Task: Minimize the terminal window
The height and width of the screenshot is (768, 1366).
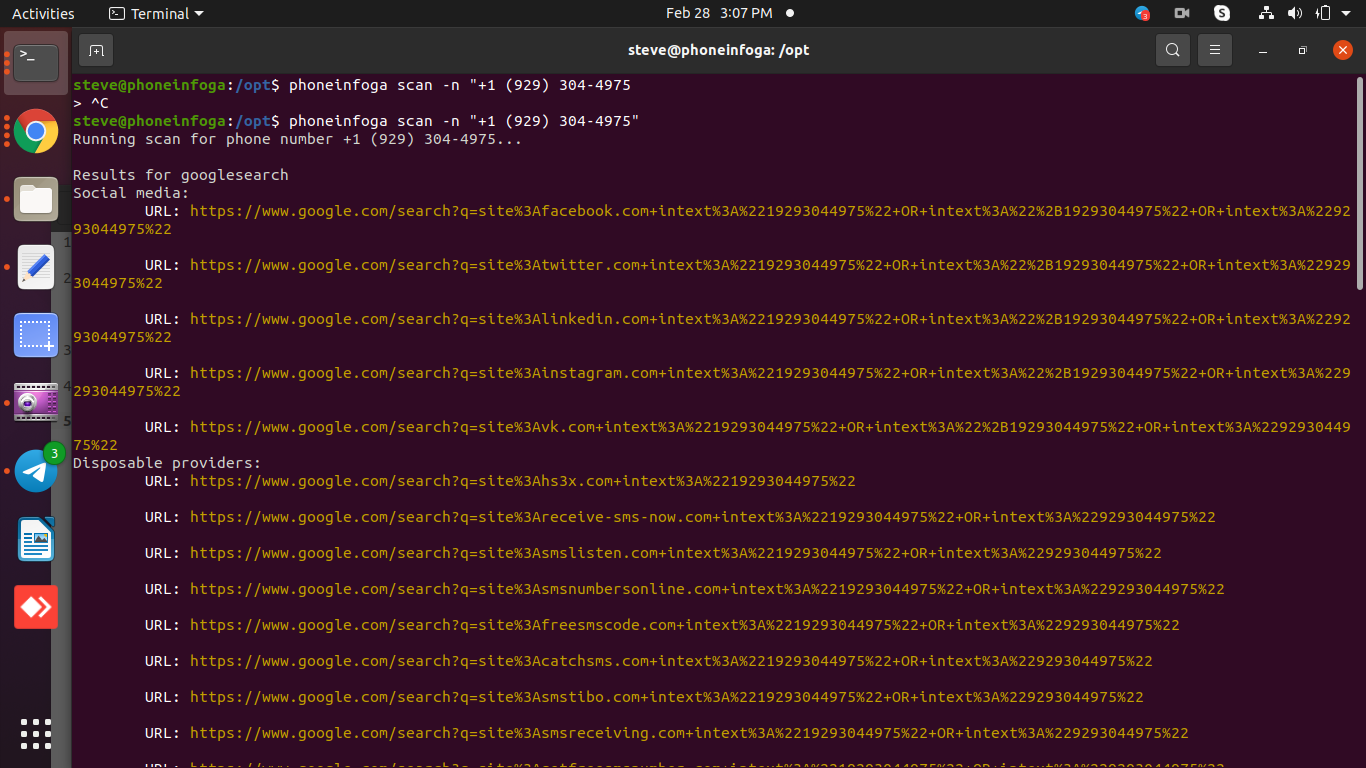Action: pos(1263,50)
